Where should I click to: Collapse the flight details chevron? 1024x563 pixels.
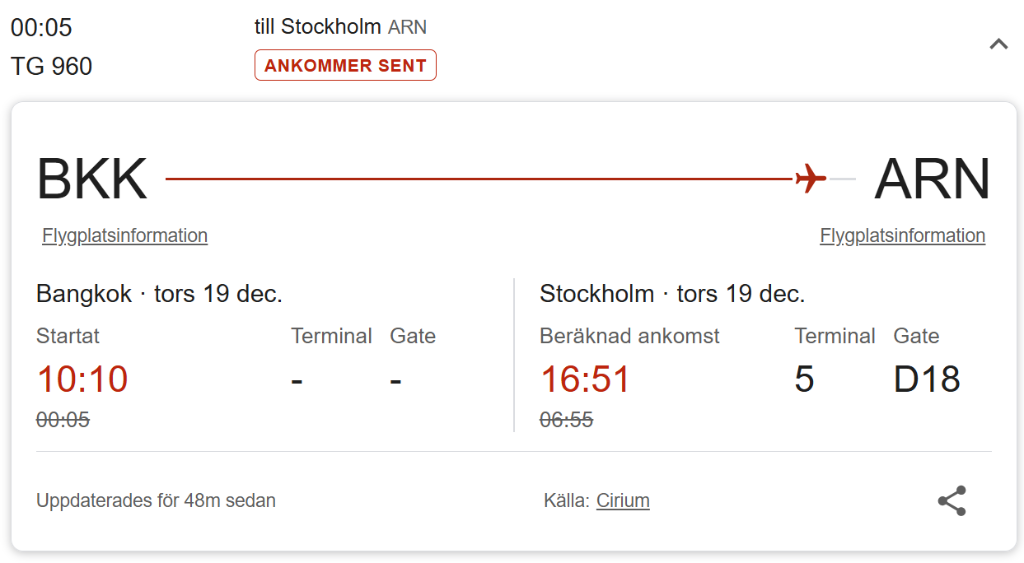point(999,44)
